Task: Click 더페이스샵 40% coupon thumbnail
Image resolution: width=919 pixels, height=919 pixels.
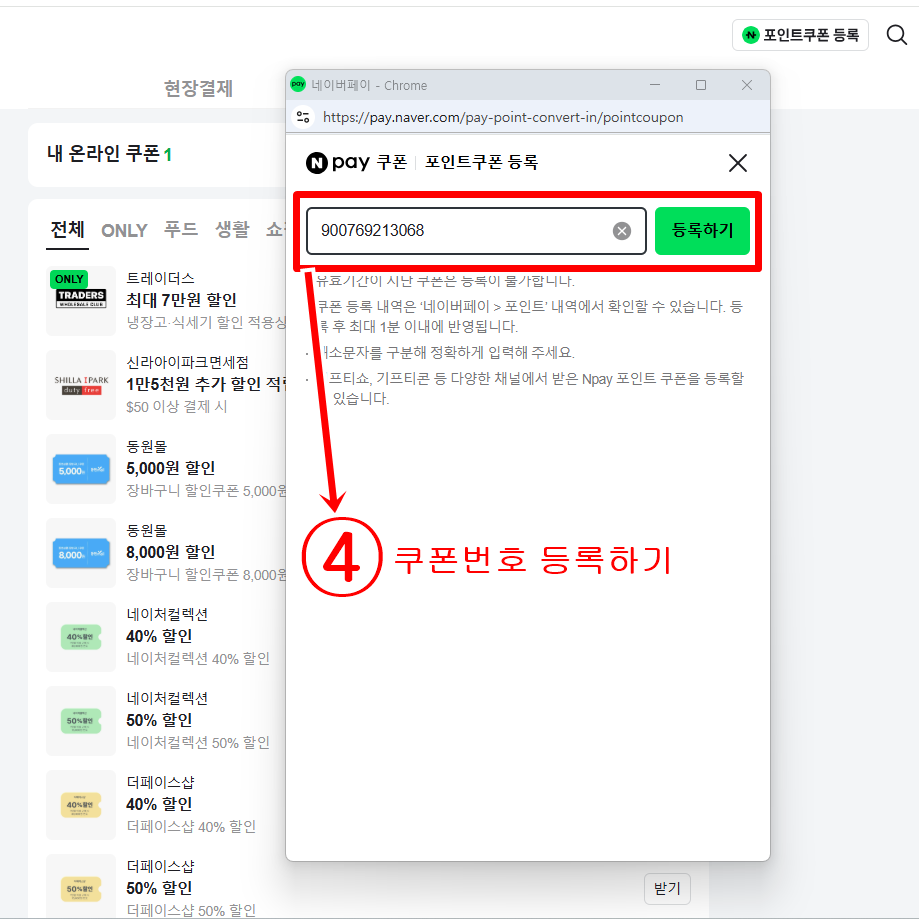Action: pos(81,805)
